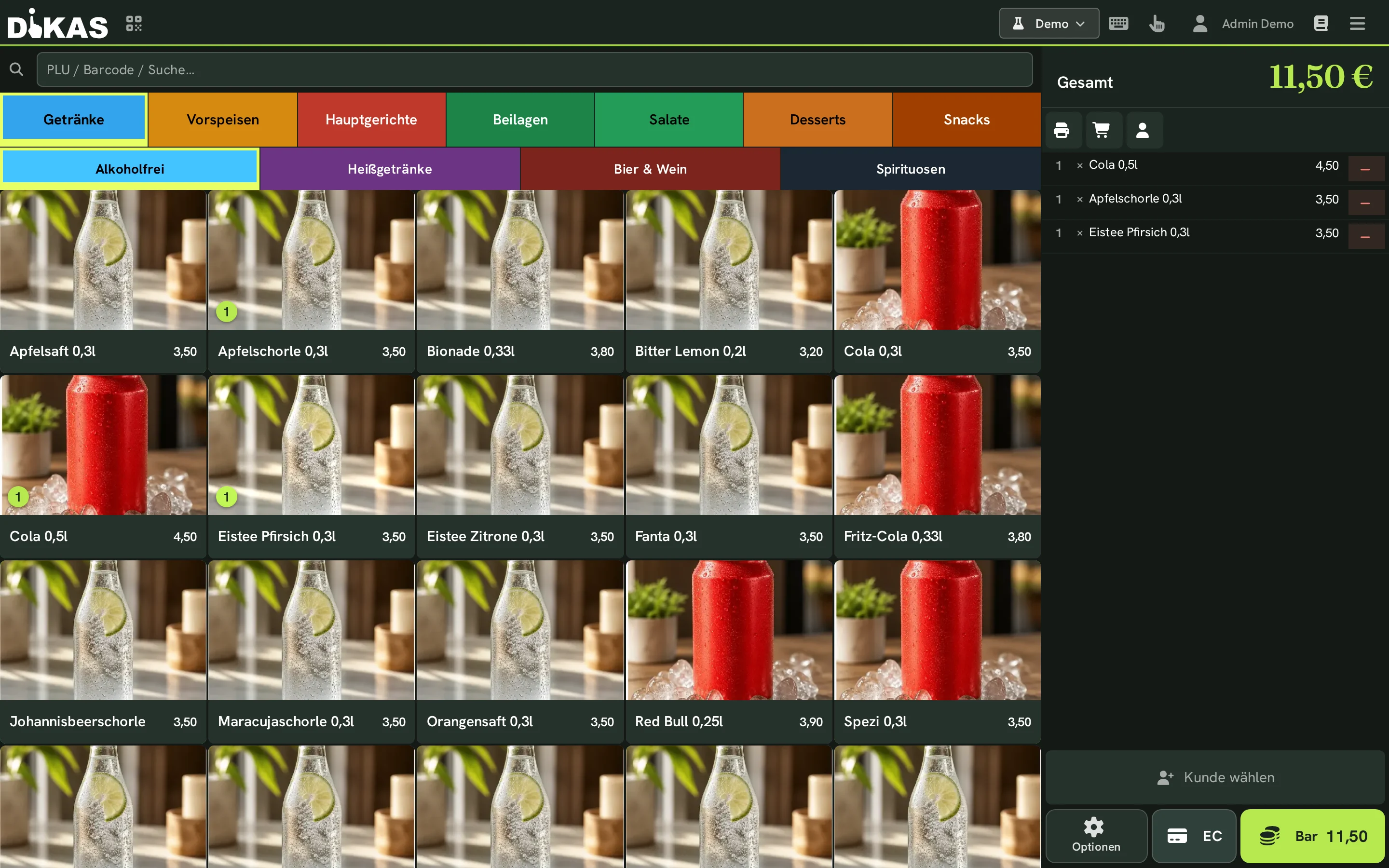Image resolution: width=1389 pixels, height=868 pixels.
Task: Switch to the Vorspeisen category tab
Action: [223, 120]
